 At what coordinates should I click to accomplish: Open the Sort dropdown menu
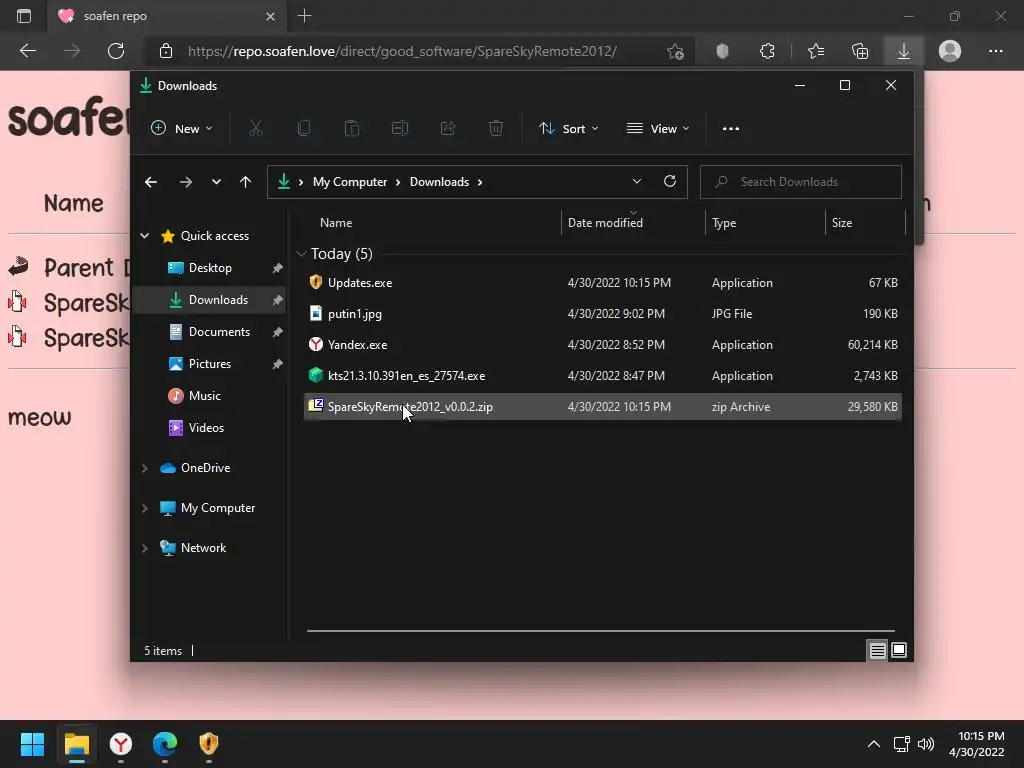(569, 129)
